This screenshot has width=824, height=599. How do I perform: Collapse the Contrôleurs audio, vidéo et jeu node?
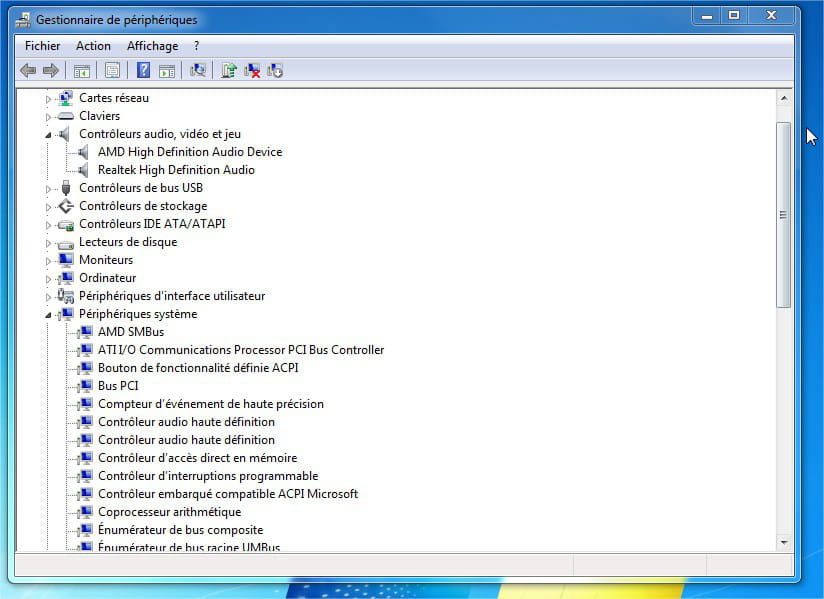click(47, 134)
